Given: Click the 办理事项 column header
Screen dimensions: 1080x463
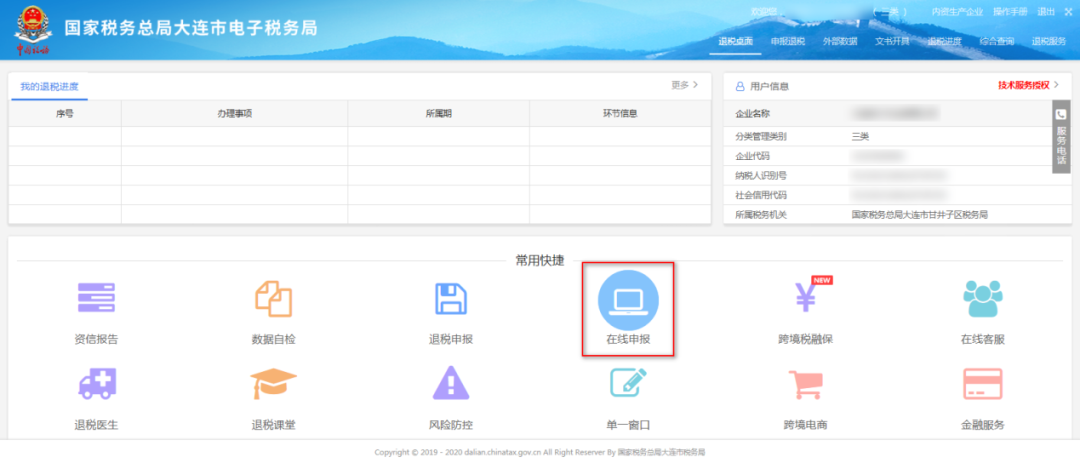Looking at the screenshot, I should coord(234,114).
